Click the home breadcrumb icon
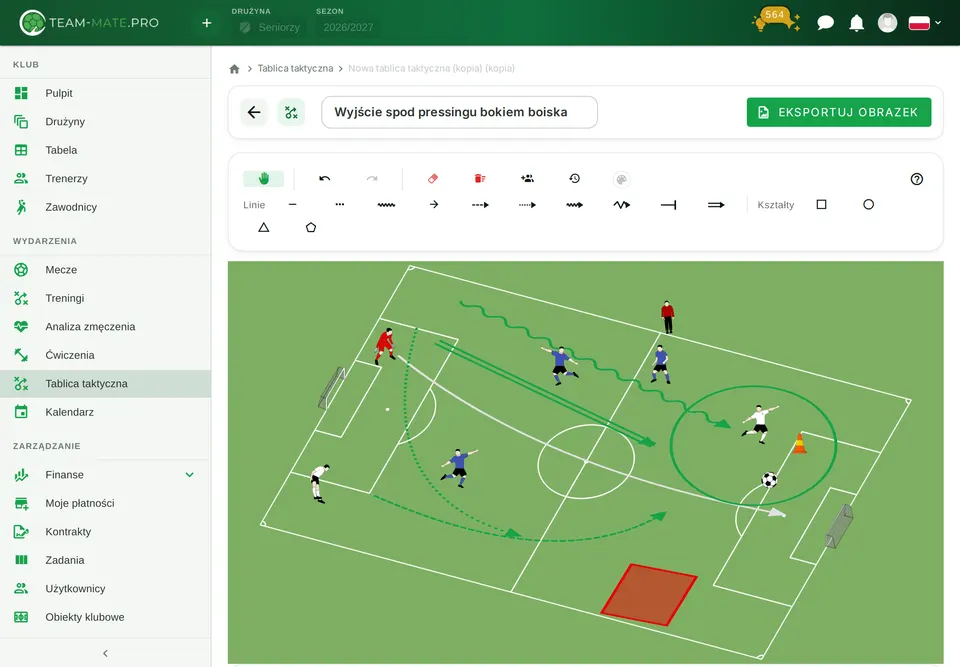The image size is (960, 667). pyautogui.click(x=234, y=69)
